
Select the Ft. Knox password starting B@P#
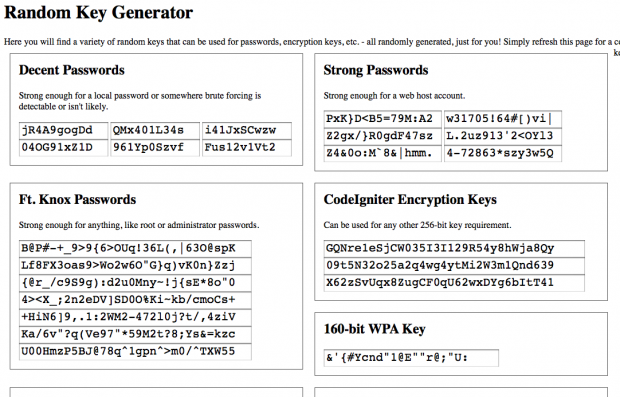click(x=135, y=248)
